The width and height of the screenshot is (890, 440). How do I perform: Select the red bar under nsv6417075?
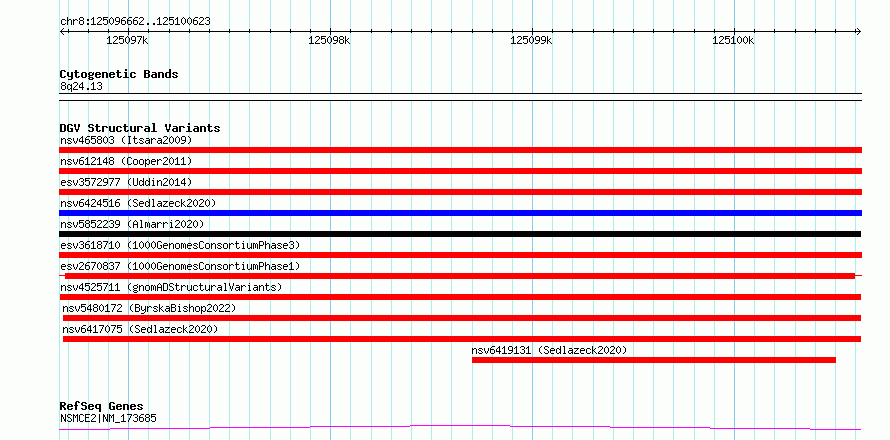point(461,339)
